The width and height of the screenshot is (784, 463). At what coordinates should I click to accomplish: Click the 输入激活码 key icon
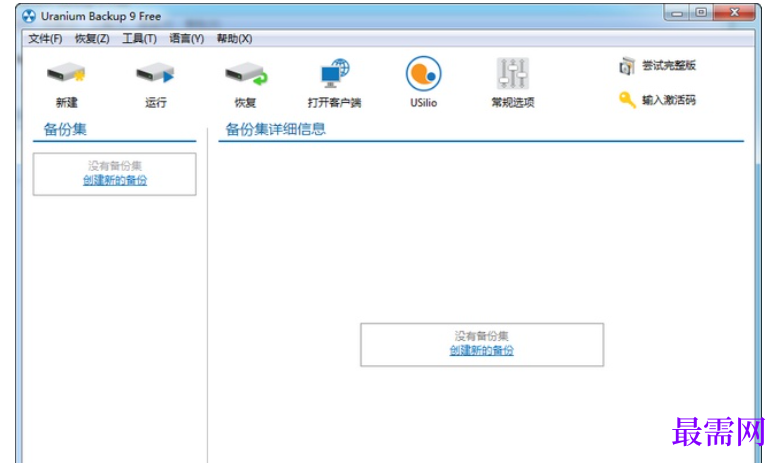(626, 100)
